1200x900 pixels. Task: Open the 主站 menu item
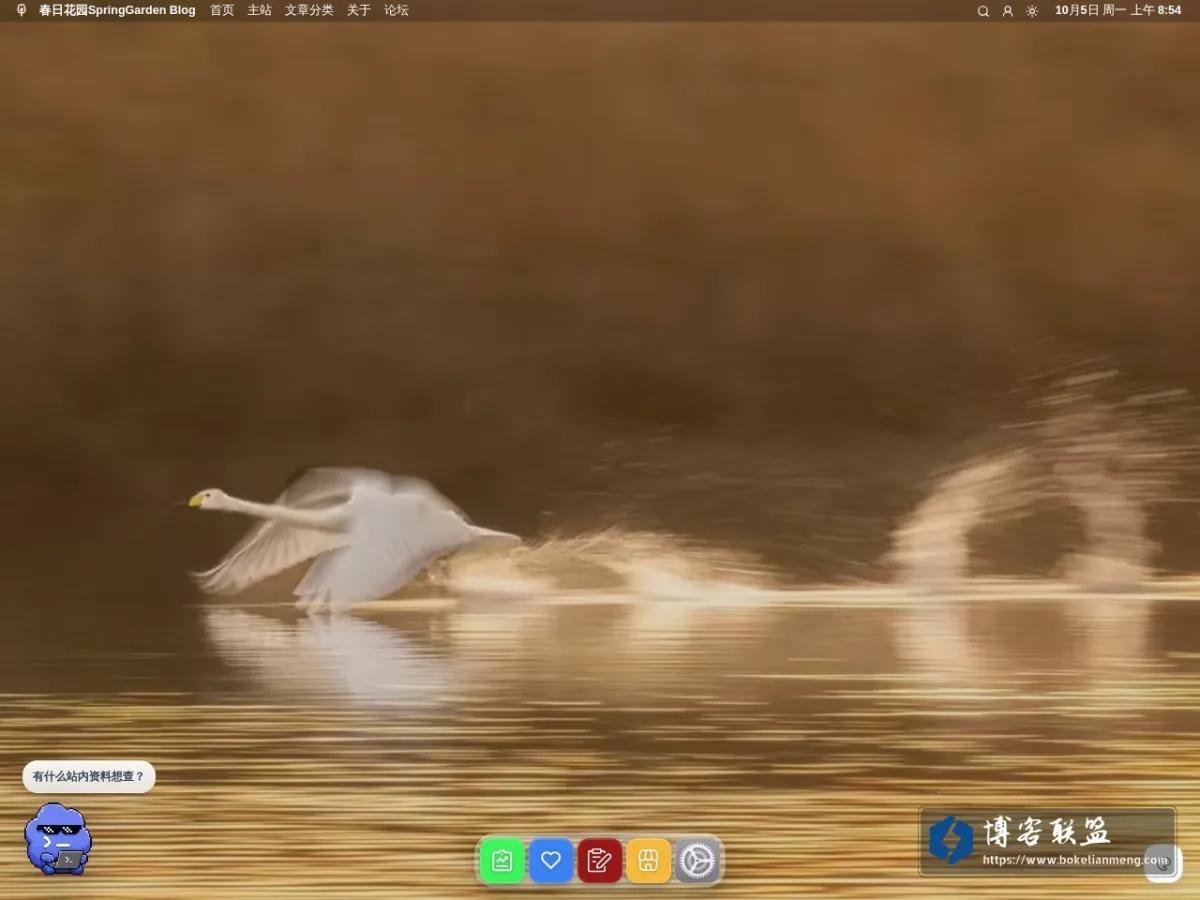tap(259, 10)
